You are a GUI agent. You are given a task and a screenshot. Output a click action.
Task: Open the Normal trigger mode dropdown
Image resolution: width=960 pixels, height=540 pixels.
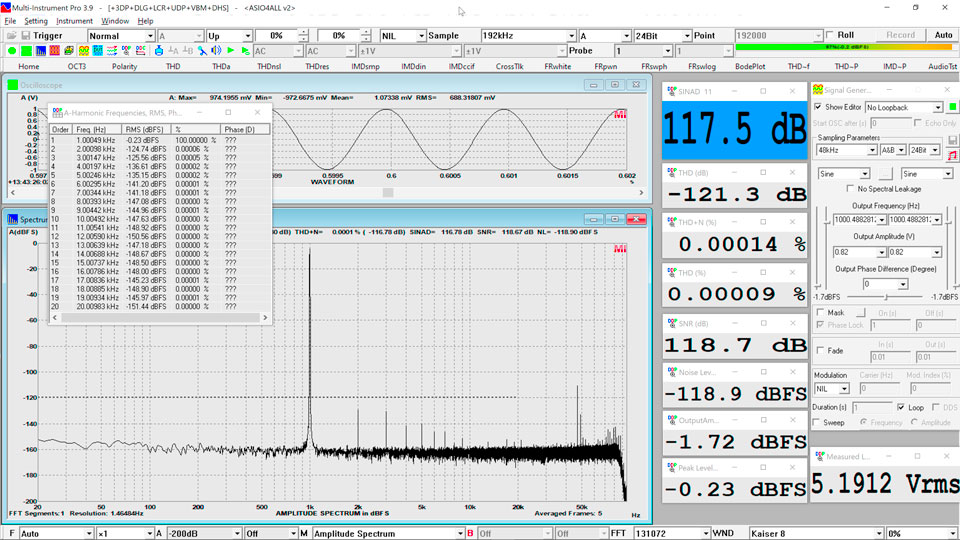tap(150, 35)
